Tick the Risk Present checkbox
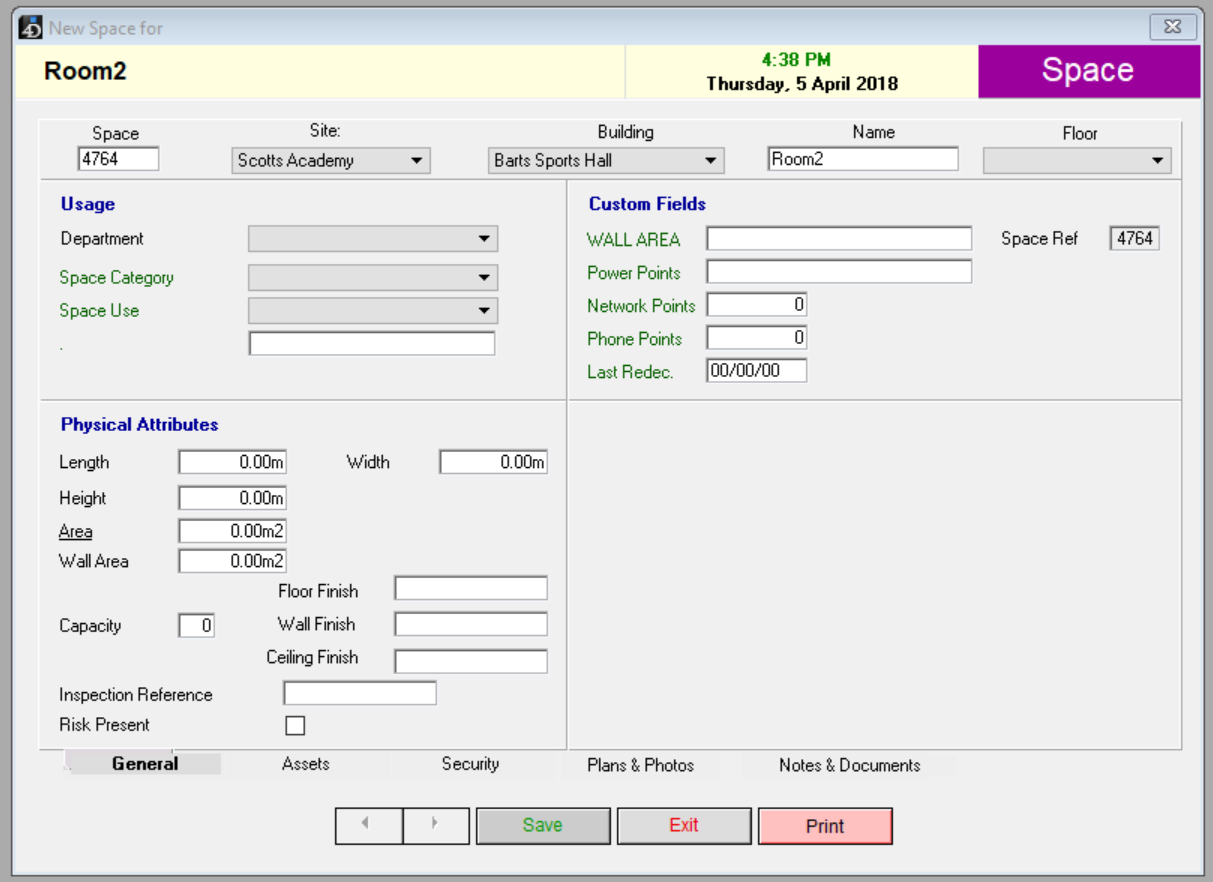 pyautogui.click(x=295, y=726)
